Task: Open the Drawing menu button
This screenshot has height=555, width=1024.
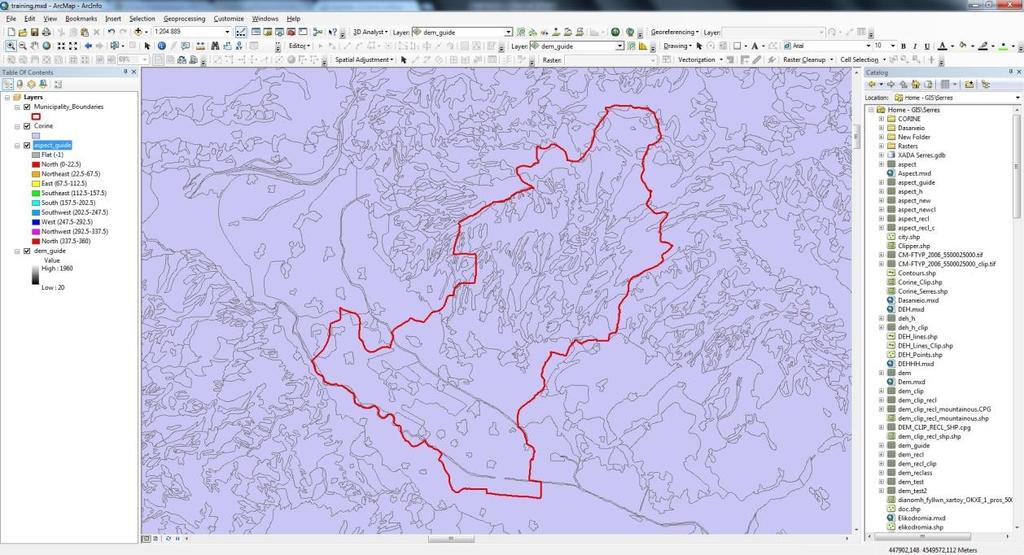Action: click(678, 46)
